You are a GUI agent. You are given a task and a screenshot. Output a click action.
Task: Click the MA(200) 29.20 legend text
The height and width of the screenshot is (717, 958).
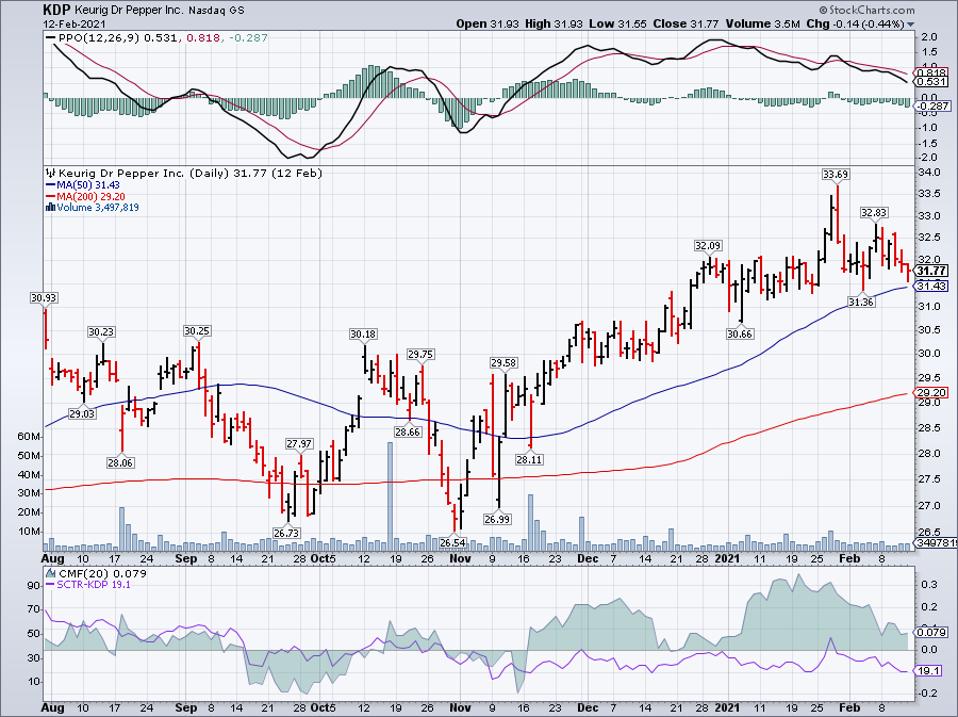point(90,197)
